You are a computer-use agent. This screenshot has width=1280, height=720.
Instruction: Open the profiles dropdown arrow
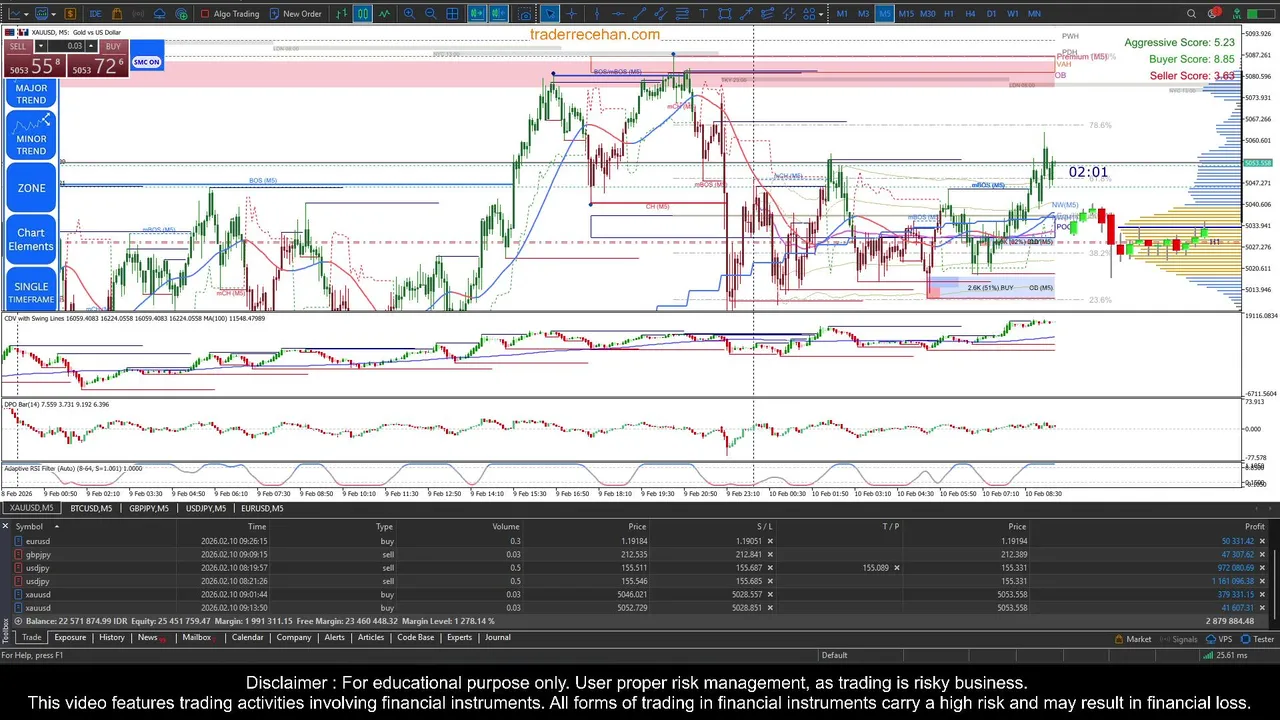point(53,14)
